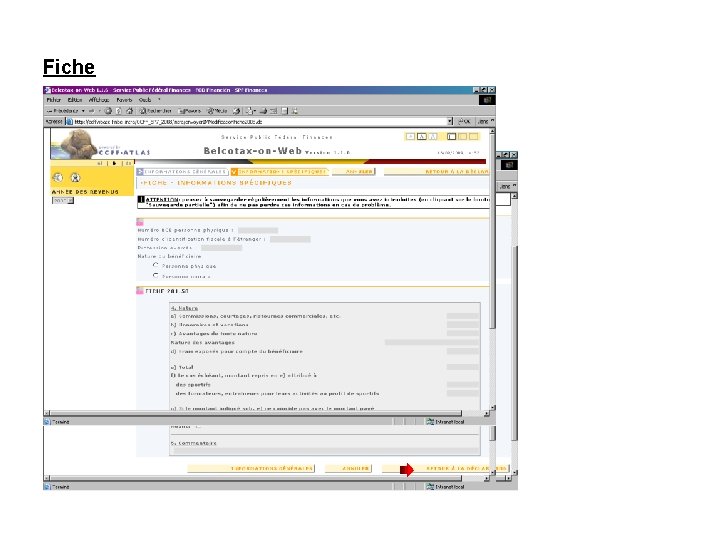Image resolution: width=720 pixels, height=540 pixels.
Task: Click bottom Retour à la déclaration button
Action: (445, 468)
